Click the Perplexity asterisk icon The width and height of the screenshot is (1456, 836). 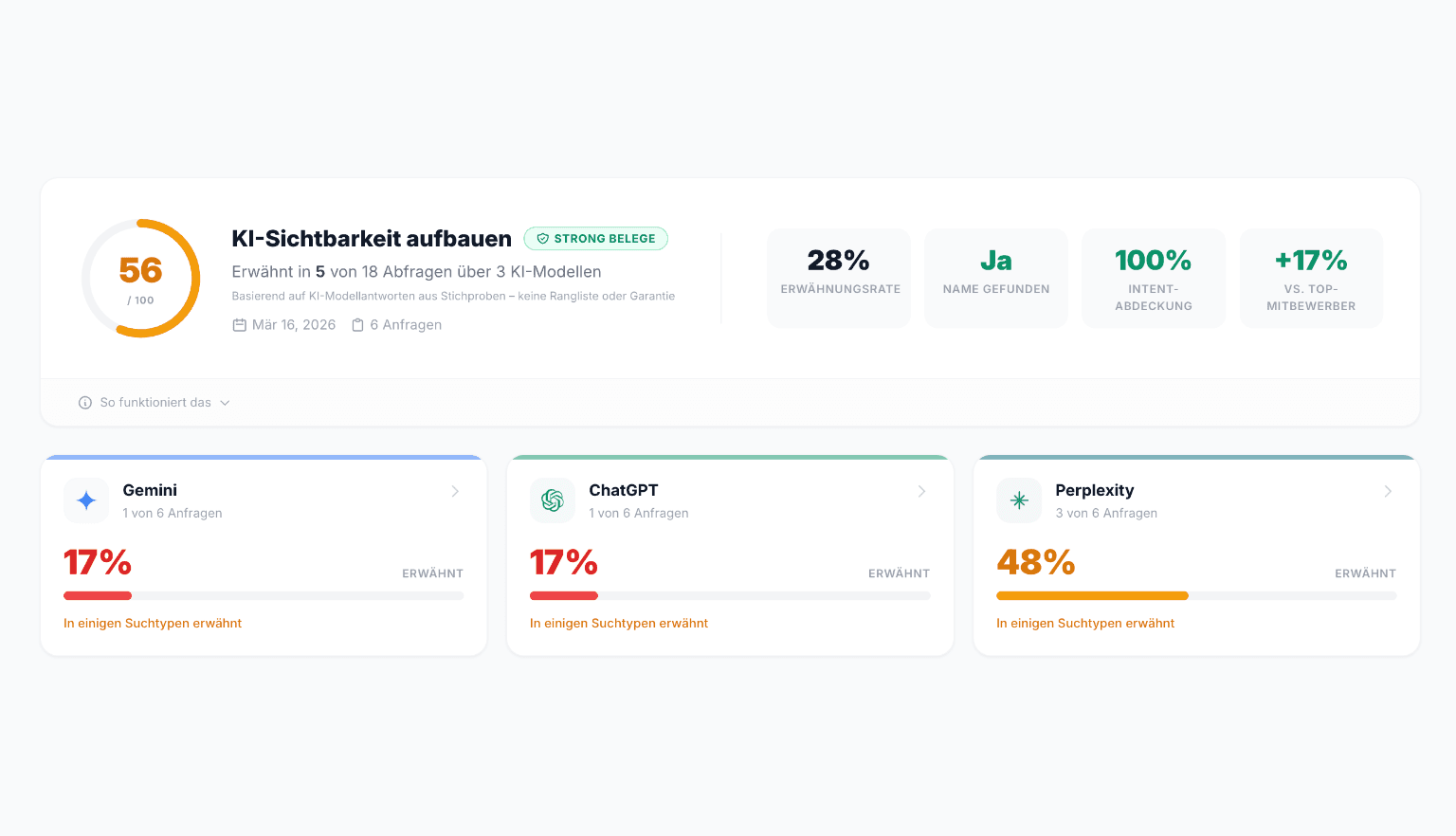[1019, 500]
